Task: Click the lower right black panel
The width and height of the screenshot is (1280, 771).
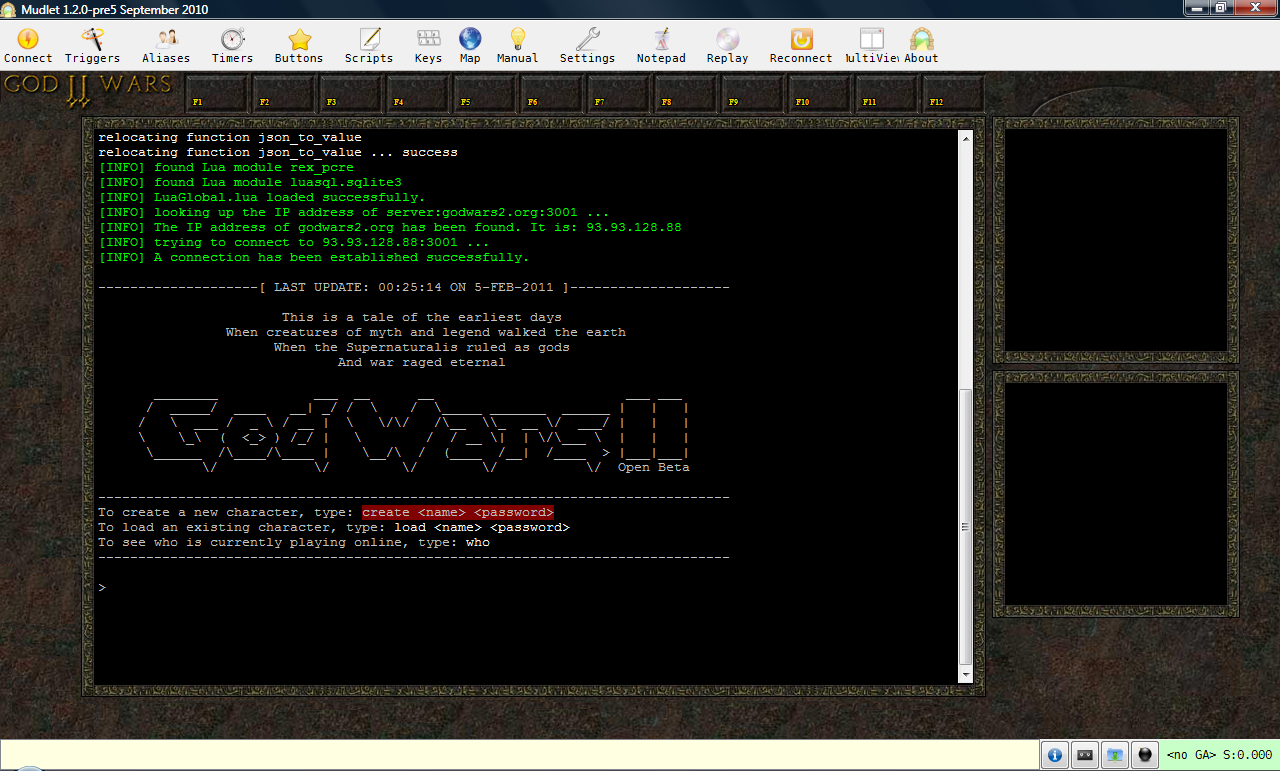Action: tap(1116, 493)
